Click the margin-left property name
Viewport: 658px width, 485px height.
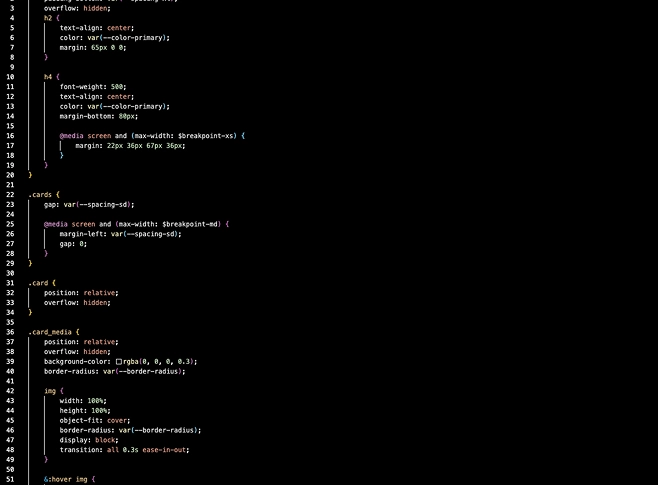point(81,233)
